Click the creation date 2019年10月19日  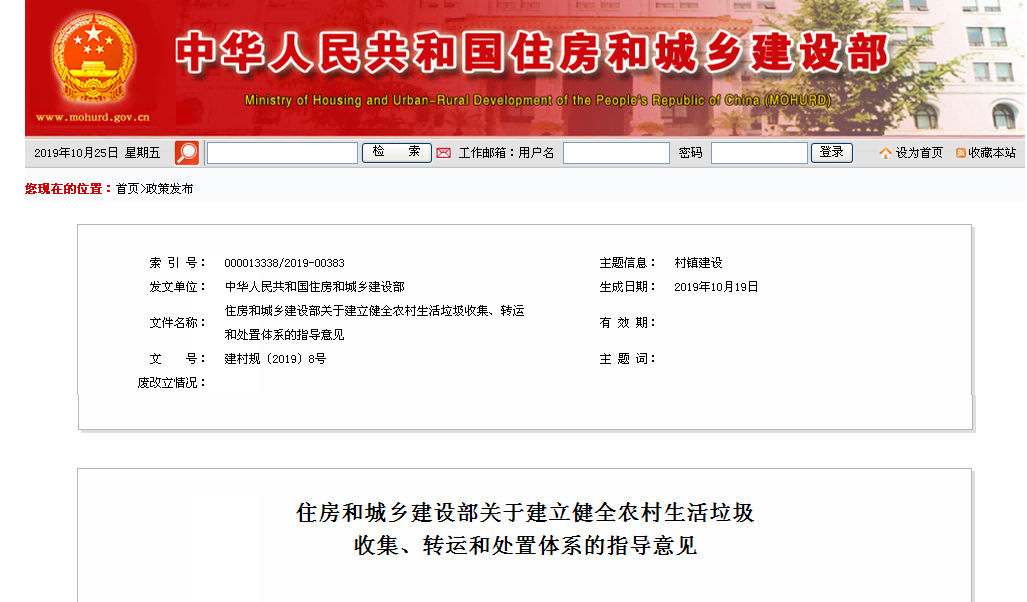pyautogui.click(x=716, y=286)
